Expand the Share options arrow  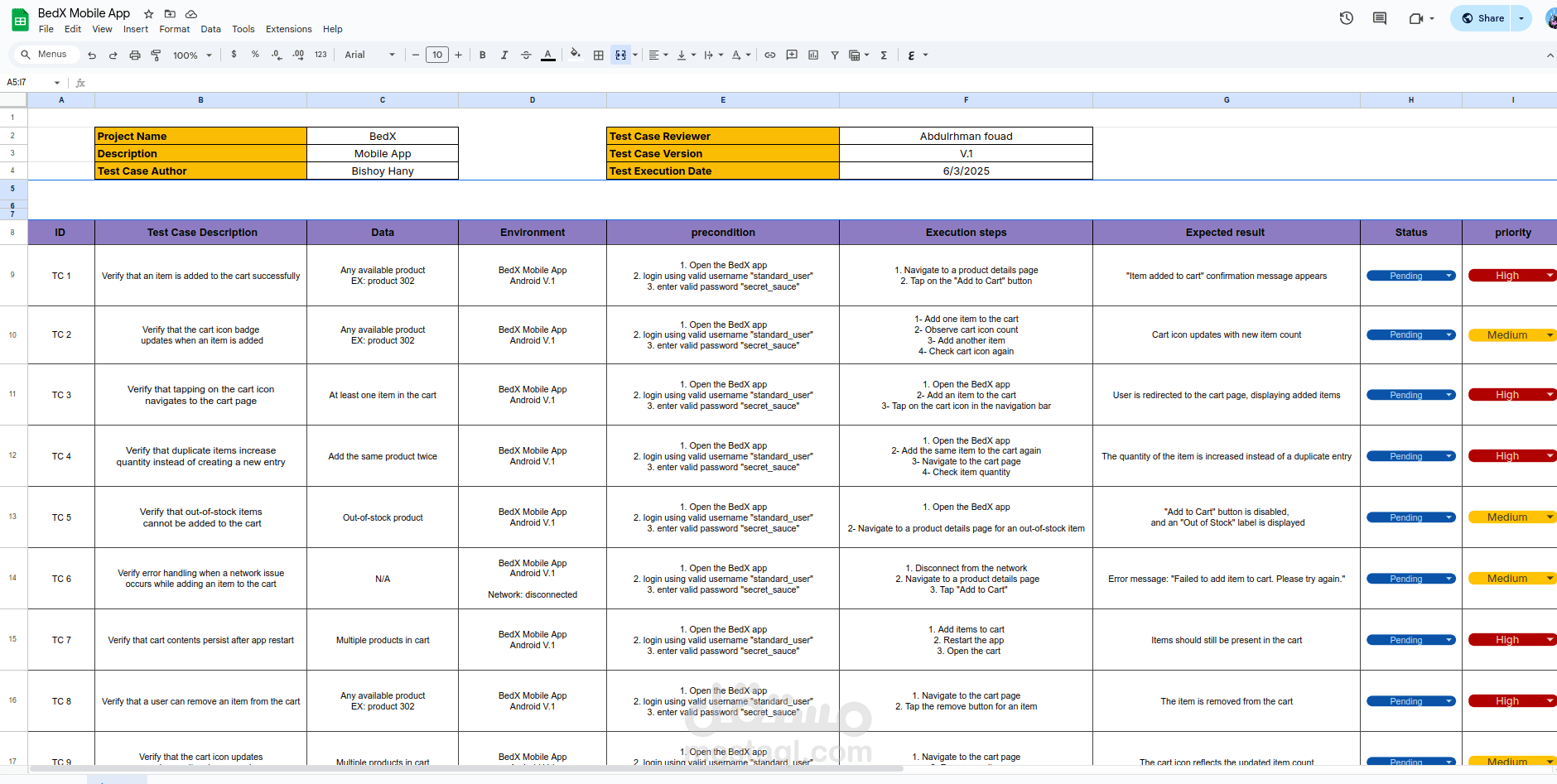click(x=1521, y=18)
